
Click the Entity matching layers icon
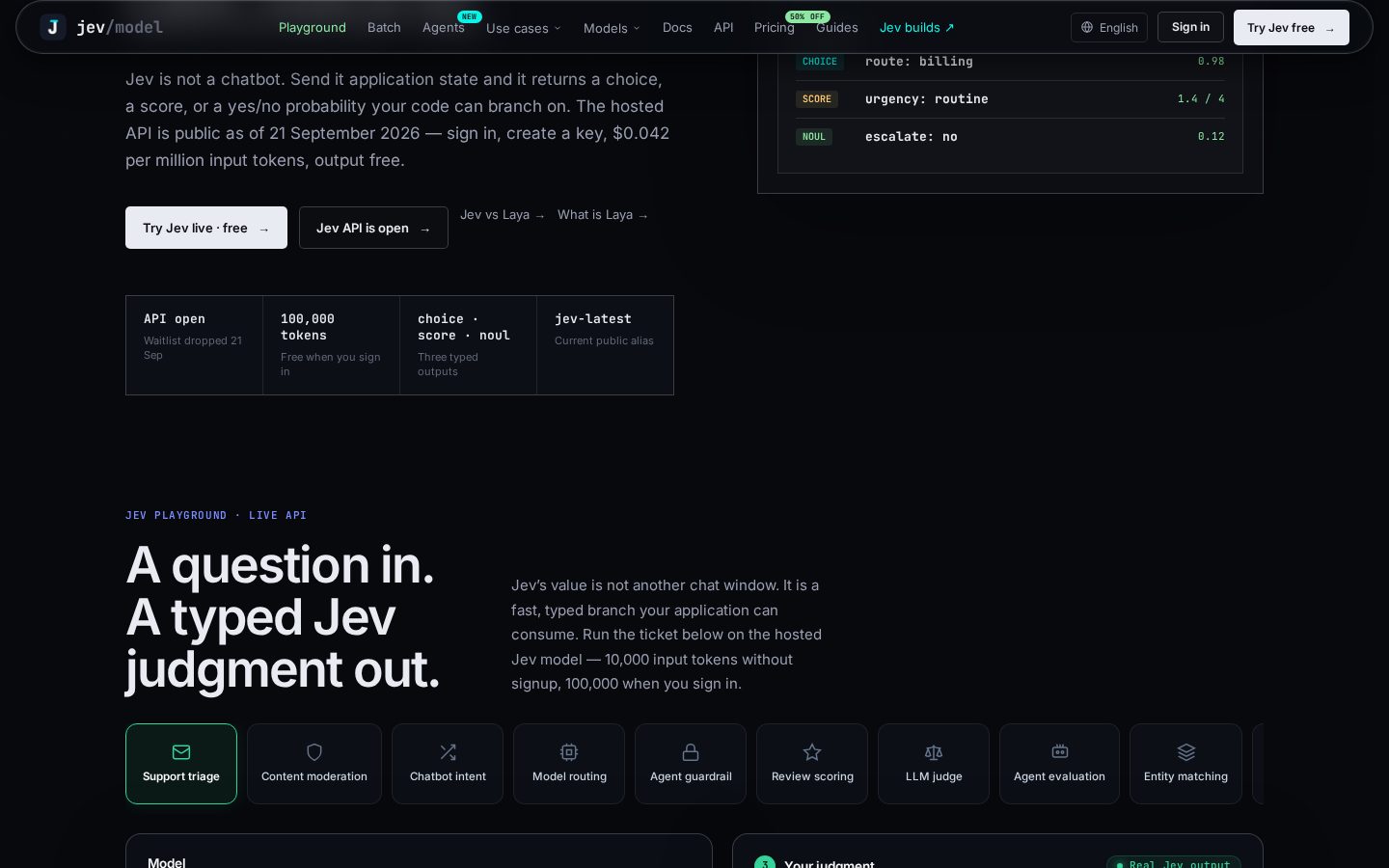1186,752
